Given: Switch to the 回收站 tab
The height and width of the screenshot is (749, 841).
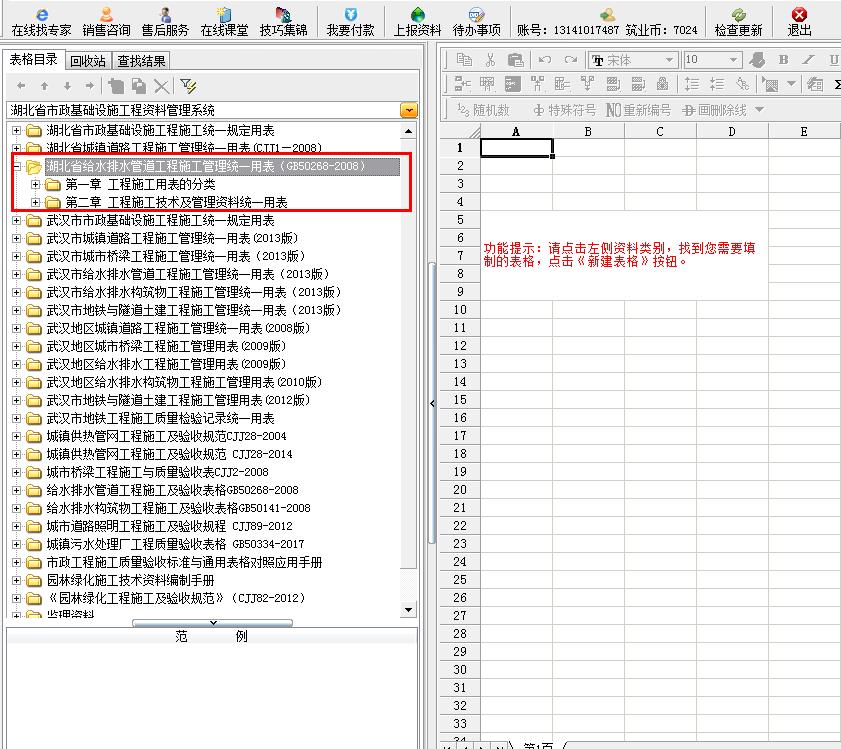Looking at the screenshot, I should pos(88,61).
